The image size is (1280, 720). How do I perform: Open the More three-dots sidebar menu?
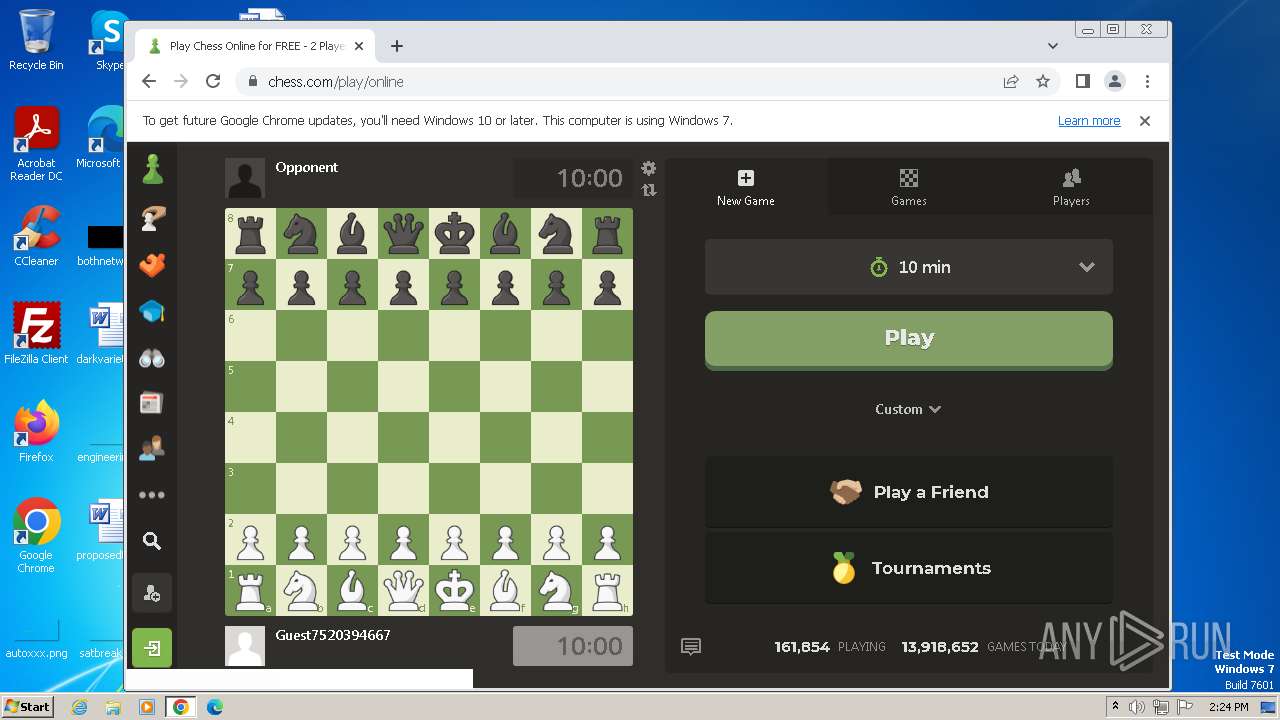pyautogui.click(x=152, y=494)
